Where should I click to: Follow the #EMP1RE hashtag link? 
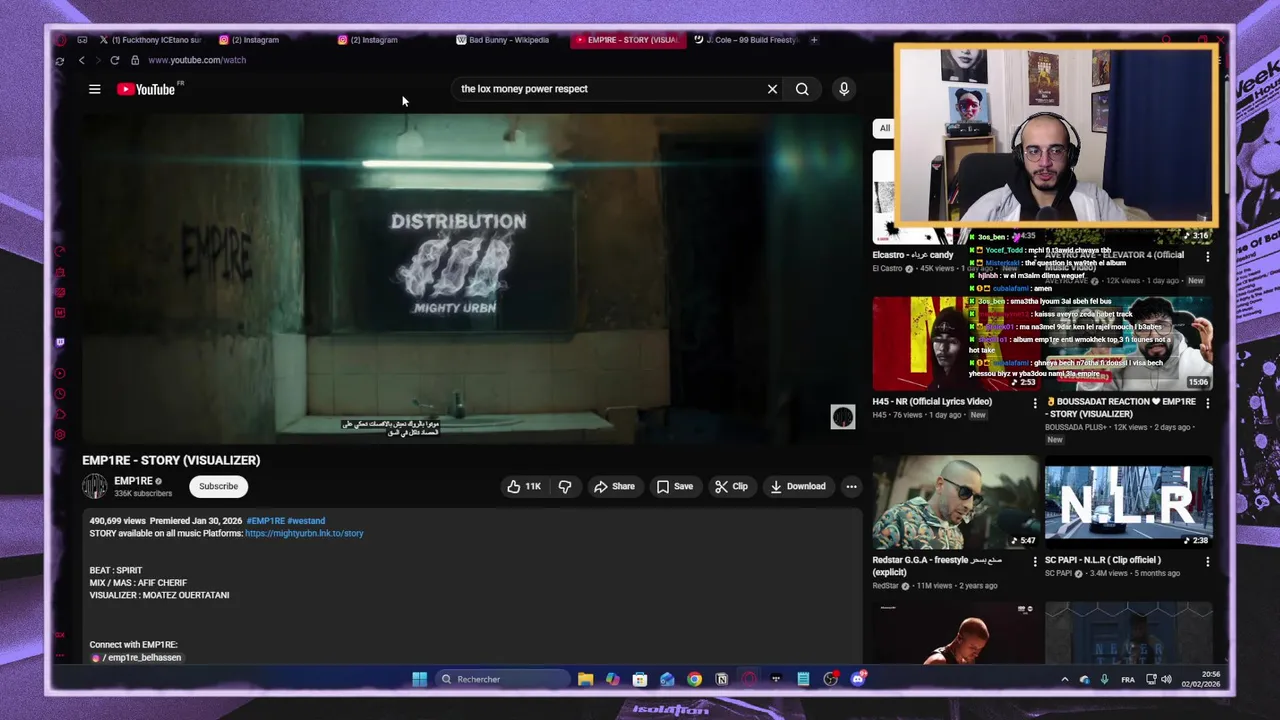[x=265, y=521]
